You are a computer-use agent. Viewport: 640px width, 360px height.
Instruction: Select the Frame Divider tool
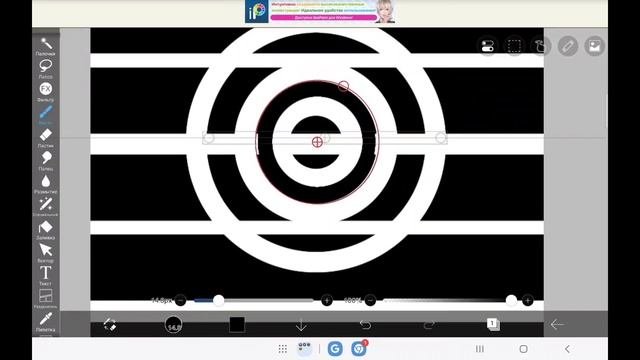coord(46,298)
